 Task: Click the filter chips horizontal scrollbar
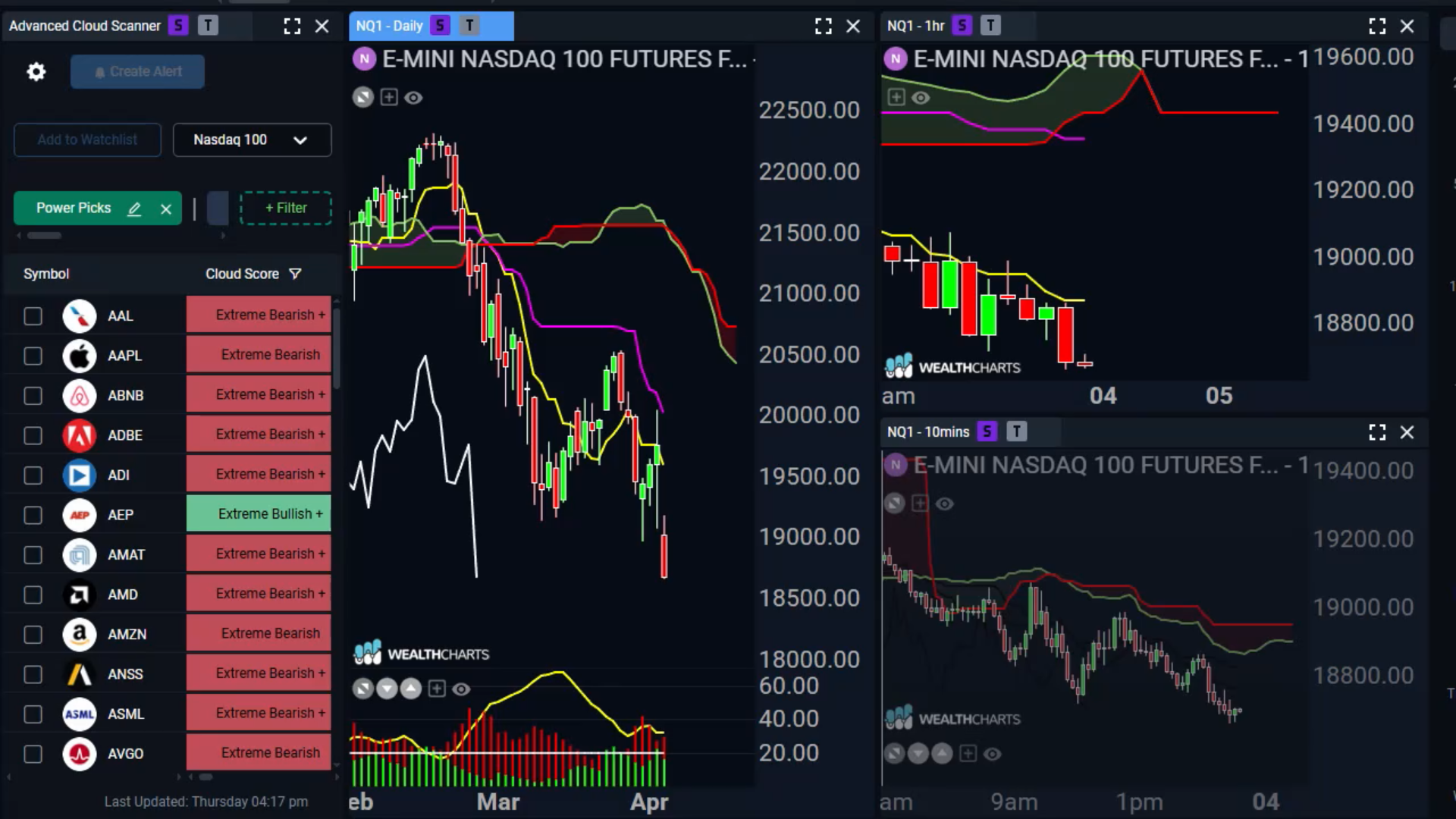[44, 236]
